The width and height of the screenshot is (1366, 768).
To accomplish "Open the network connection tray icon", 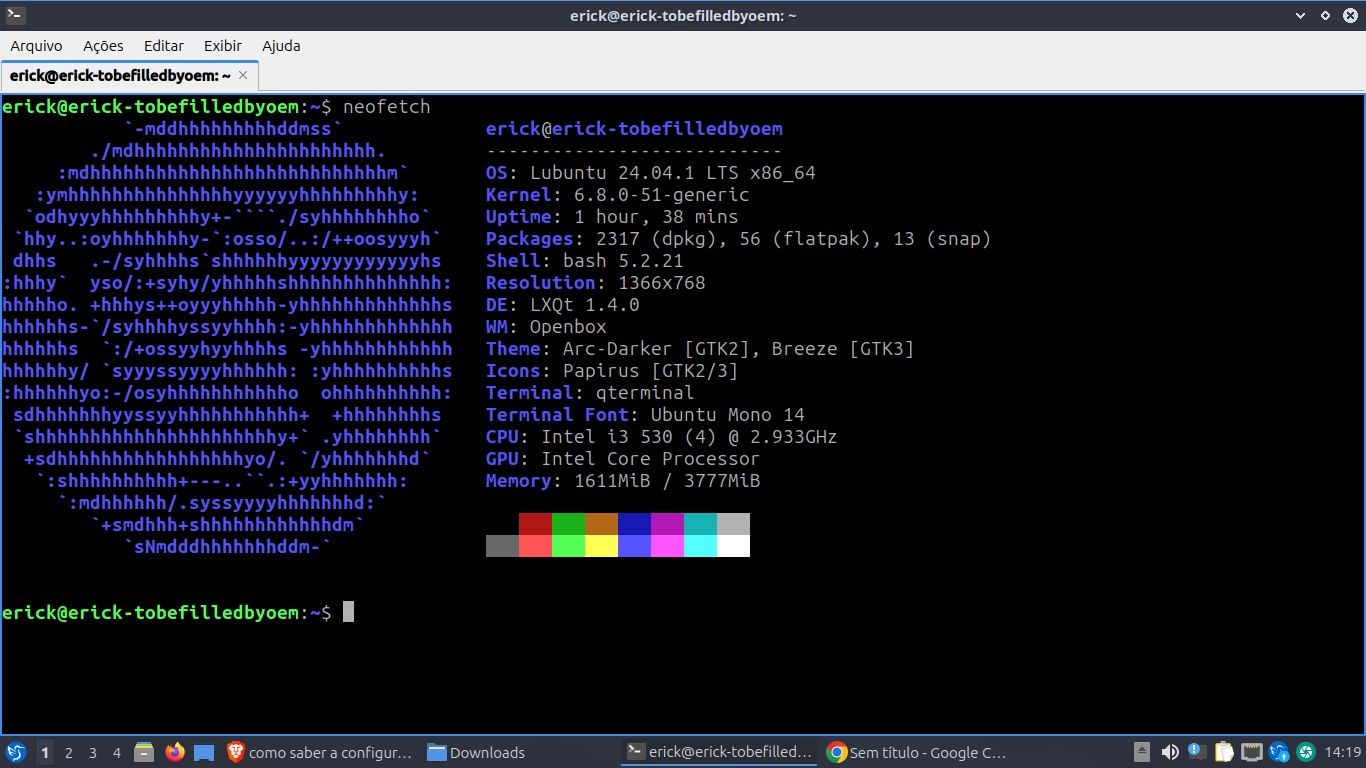I will [x=1251, y=752].
